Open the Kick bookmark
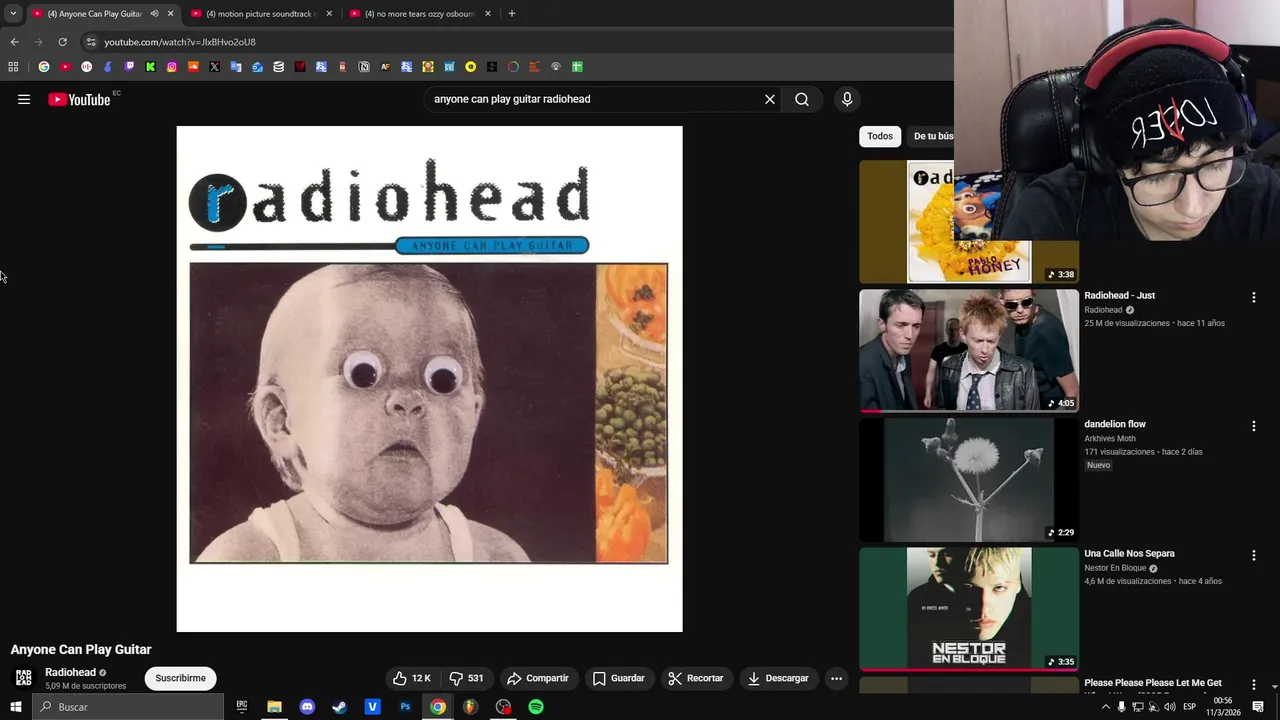 [150, 67]
